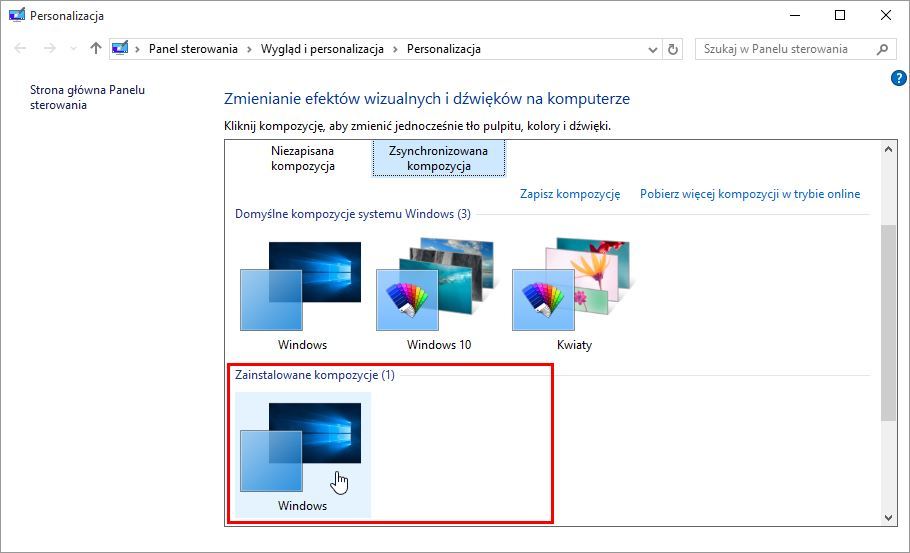This screenshot has height=553, width=910.
Task: Click the Zainstalowane kompozycje (1) heading
Action: (x=315, y=375)
